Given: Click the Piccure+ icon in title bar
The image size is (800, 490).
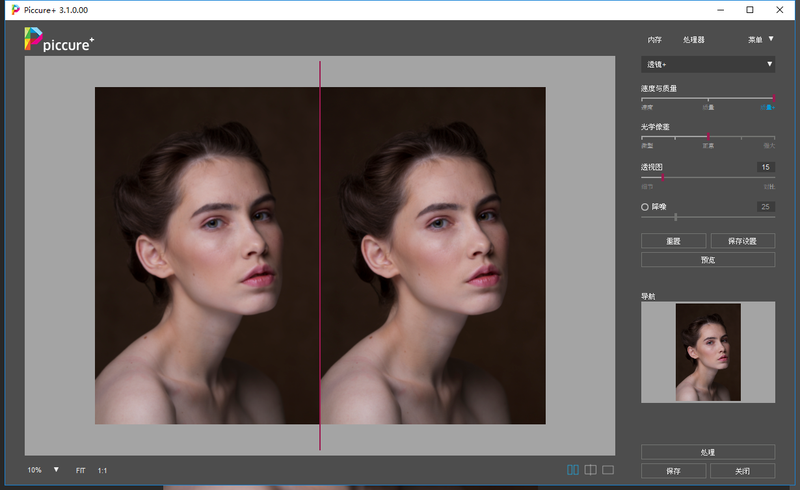Looking at the screenshot, I should [x=14, y=10].
